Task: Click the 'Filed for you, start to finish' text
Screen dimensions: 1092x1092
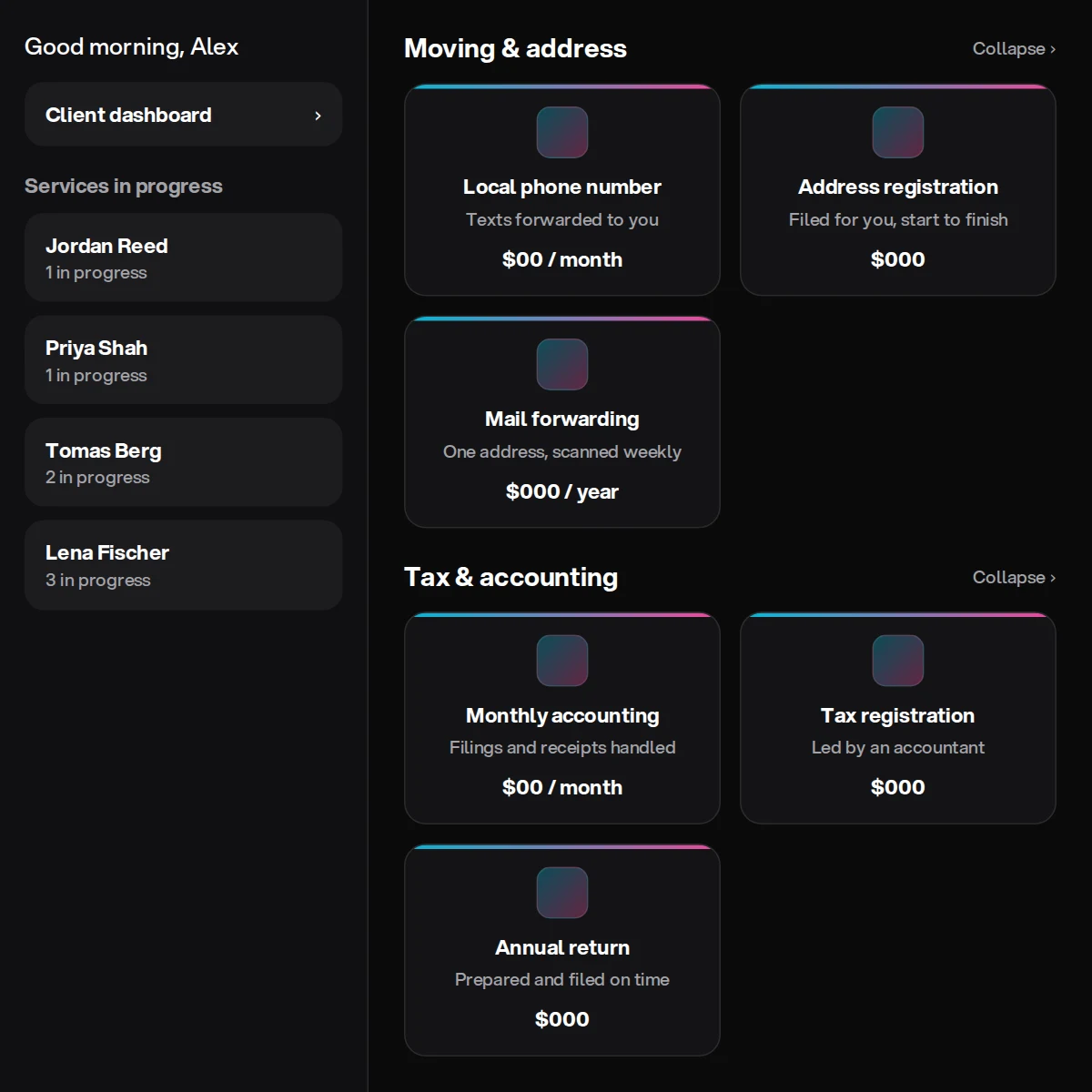Action: coord(898,219)
